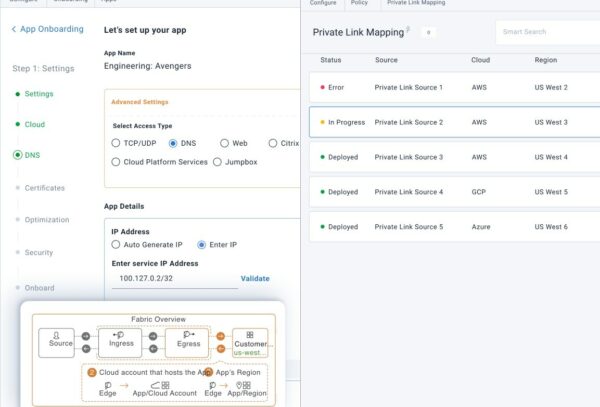Screen dimensions: 600x407
Task: Click the Egress node icon in the diagram
Action: click(x=188, y=334)
